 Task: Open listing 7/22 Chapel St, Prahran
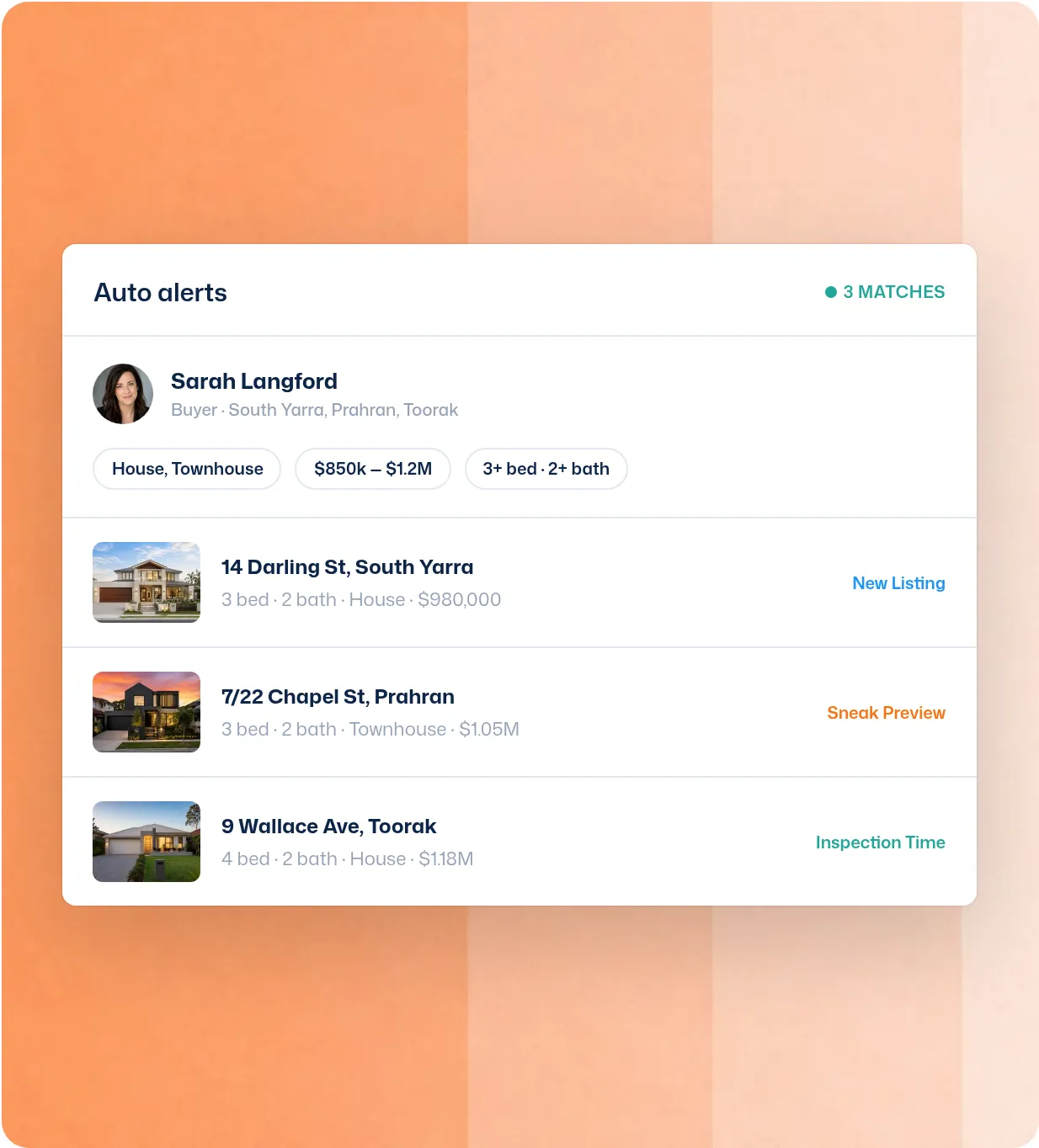pos(338,697)
